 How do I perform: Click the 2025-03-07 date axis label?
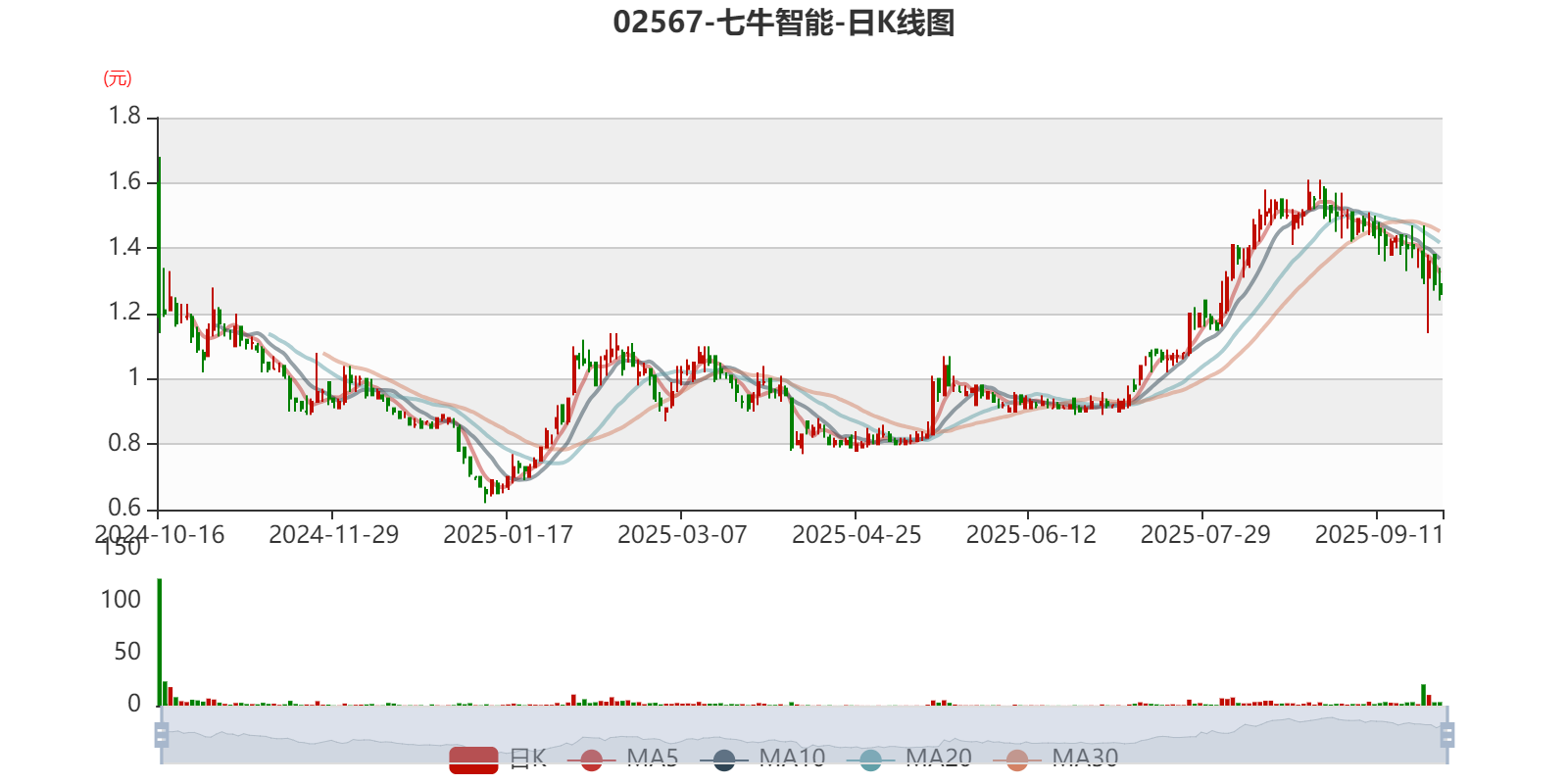tap(682, 535)
